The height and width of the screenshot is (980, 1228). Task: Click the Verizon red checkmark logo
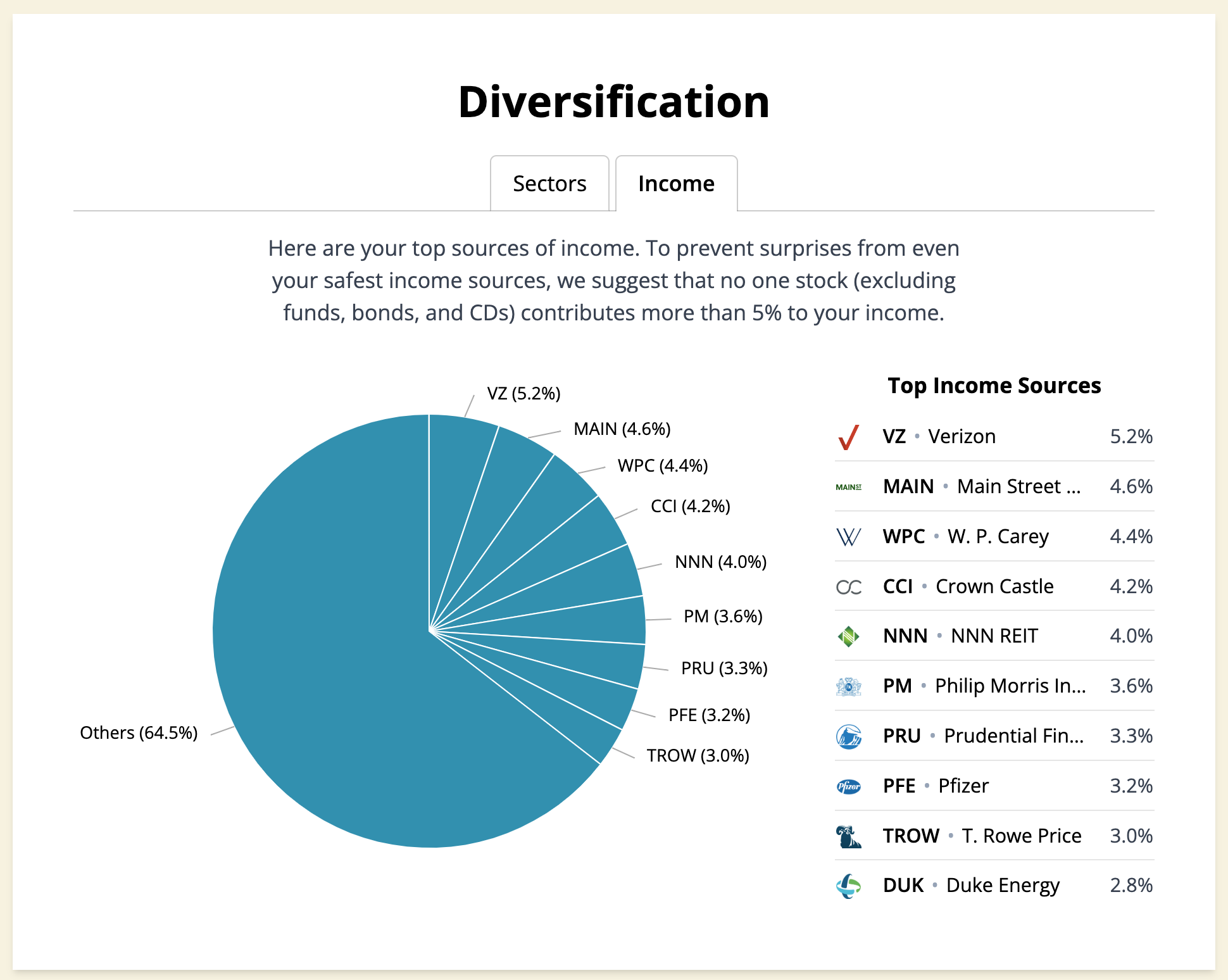848,437
